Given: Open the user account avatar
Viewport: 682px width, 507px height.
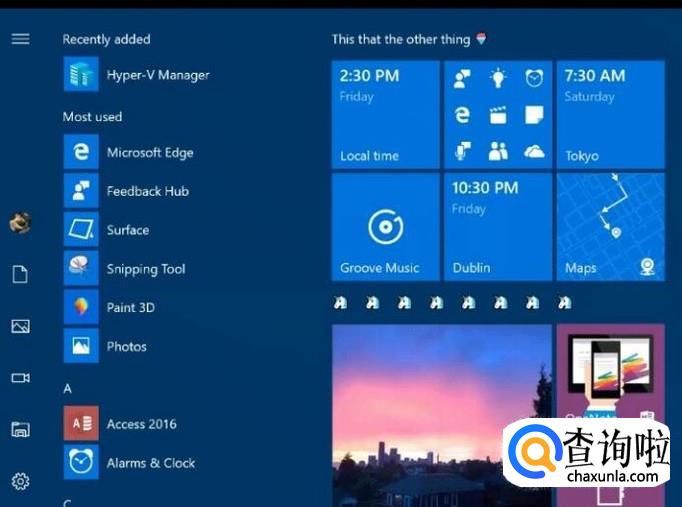Looking at the screenshot, I should [20, 223].
